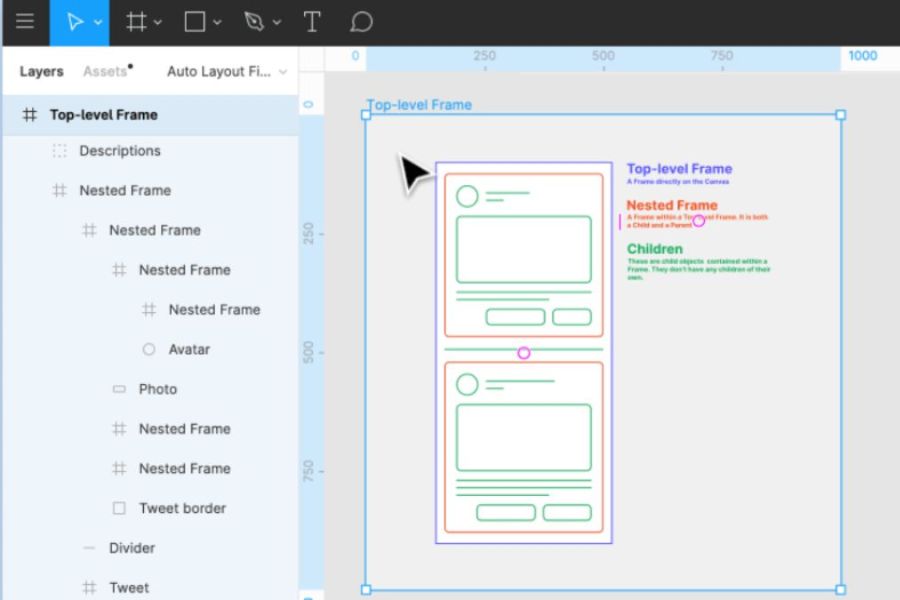The width and height of the screenshot is (900, 600).
Task: Switch to the Layers tab
Action: click(41, 72)
